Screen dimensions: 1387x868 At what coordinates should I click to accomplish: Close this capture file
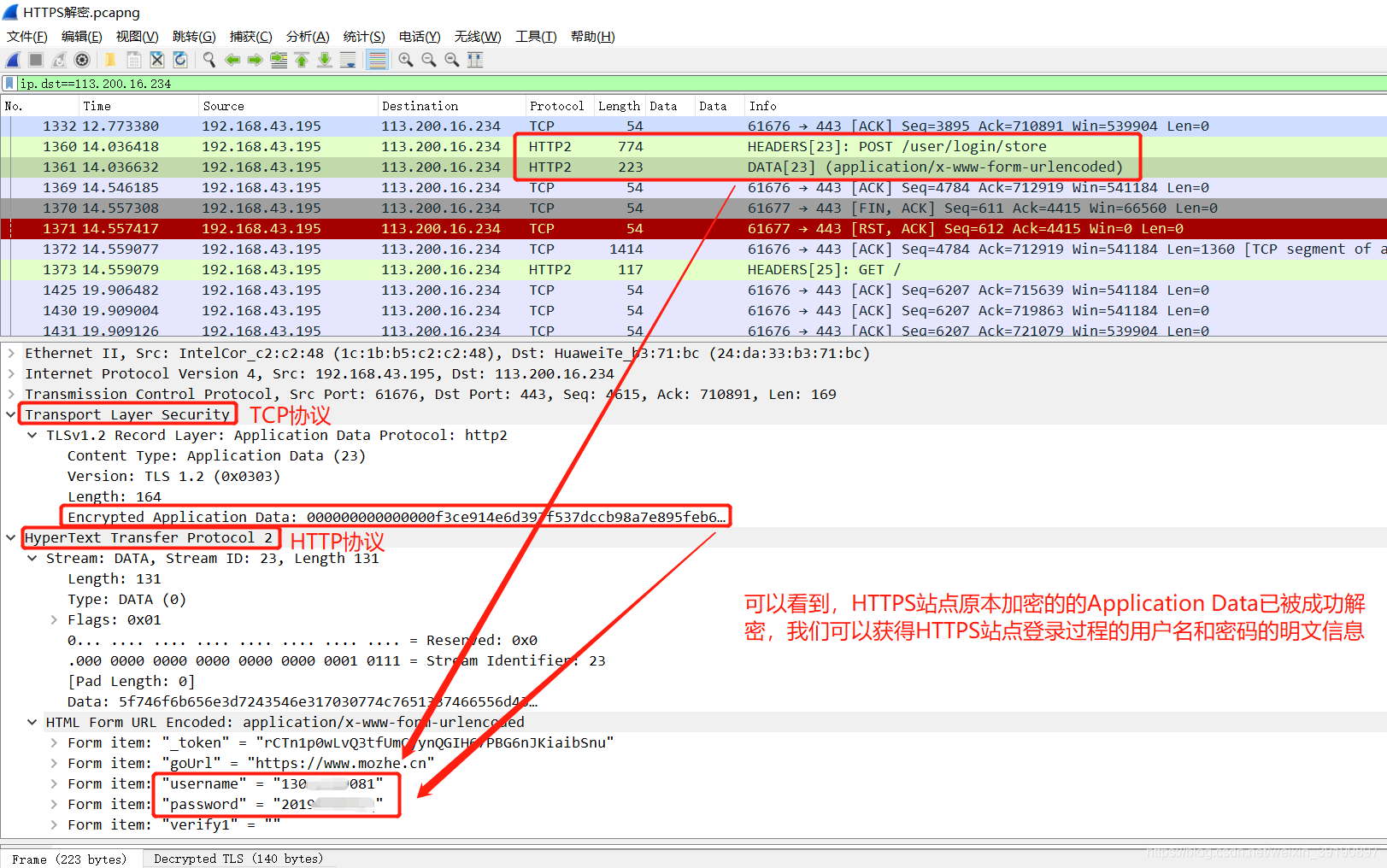[157, 60]
